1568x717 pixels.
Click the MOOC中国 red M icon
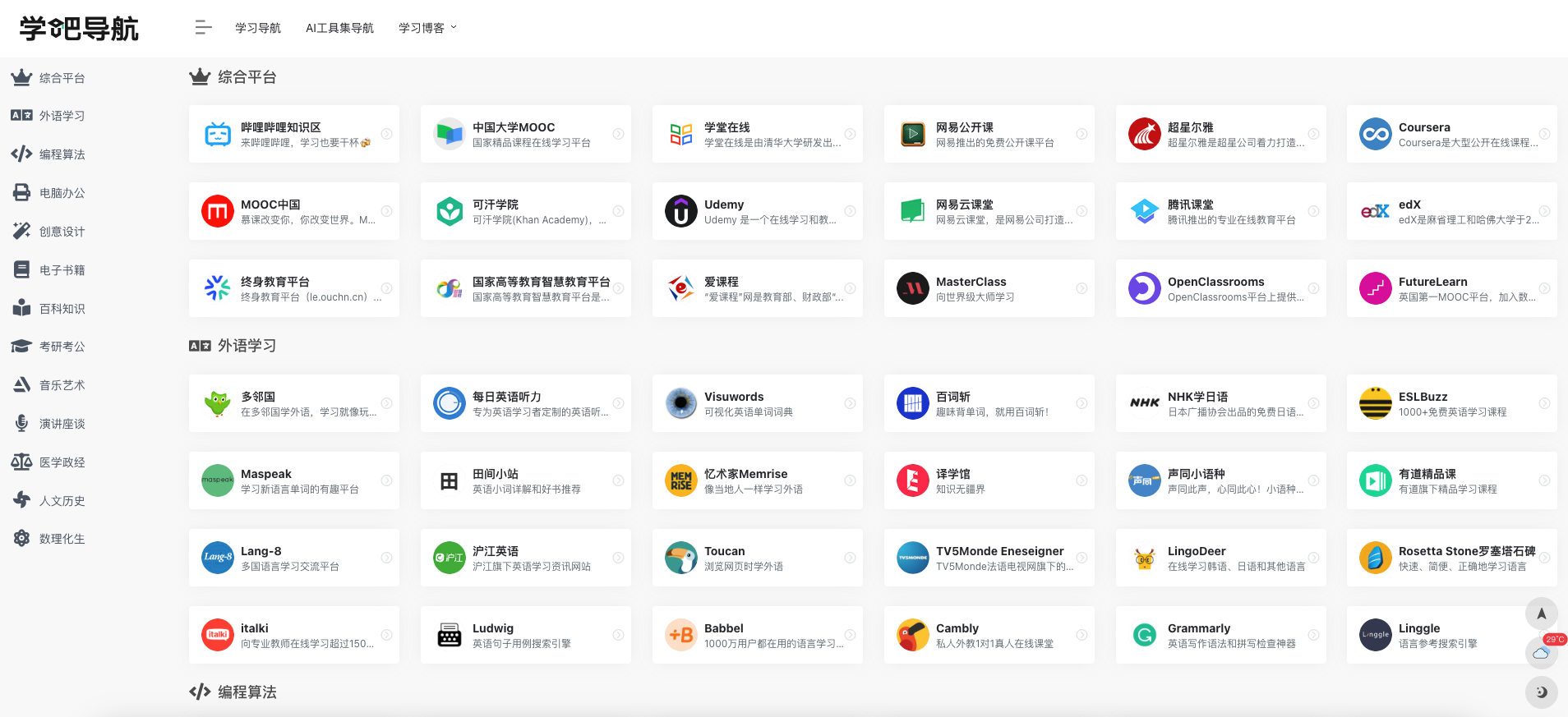click(x=218, y=211)
